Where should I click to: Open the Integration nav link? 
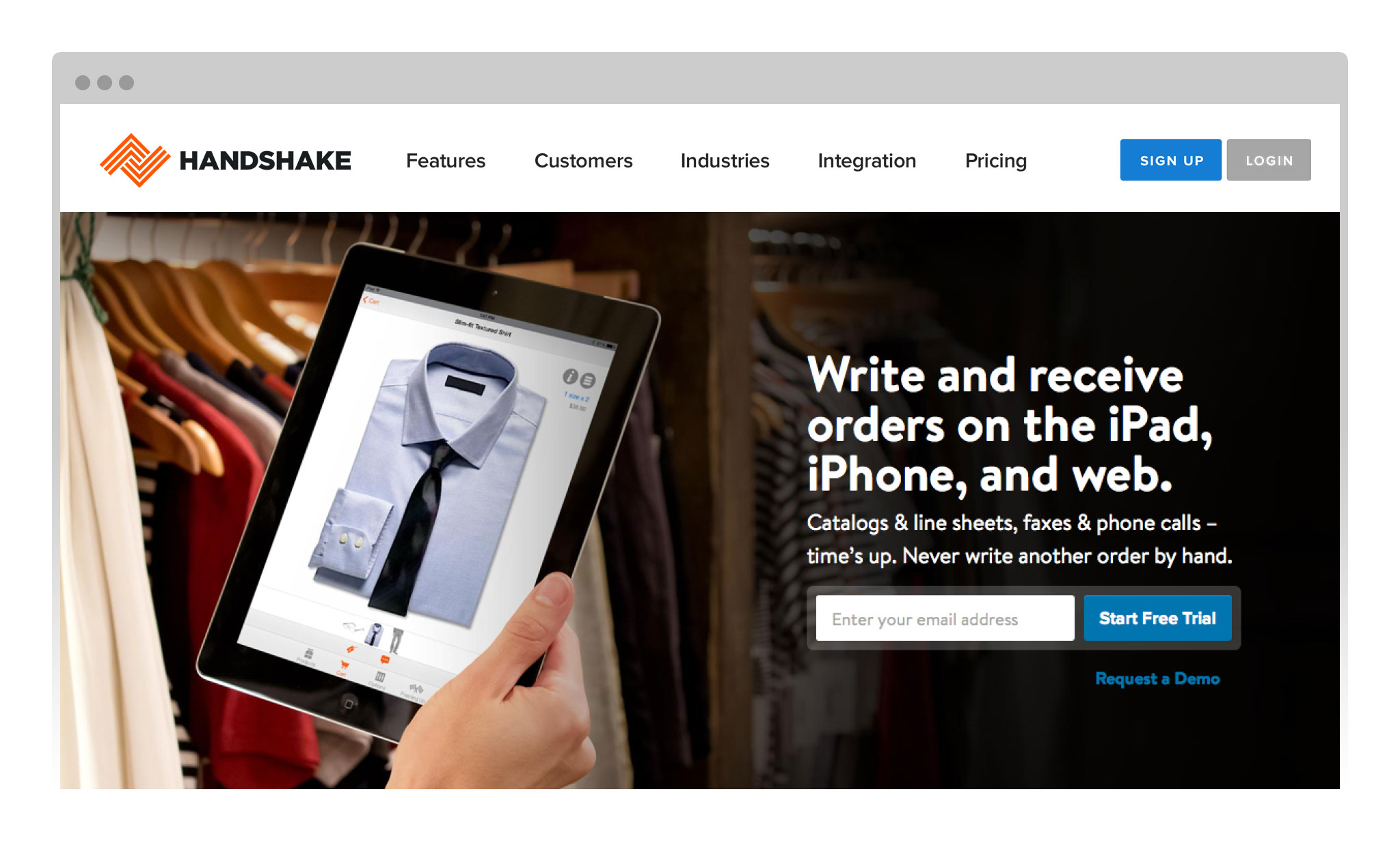[x=867, y=161]
